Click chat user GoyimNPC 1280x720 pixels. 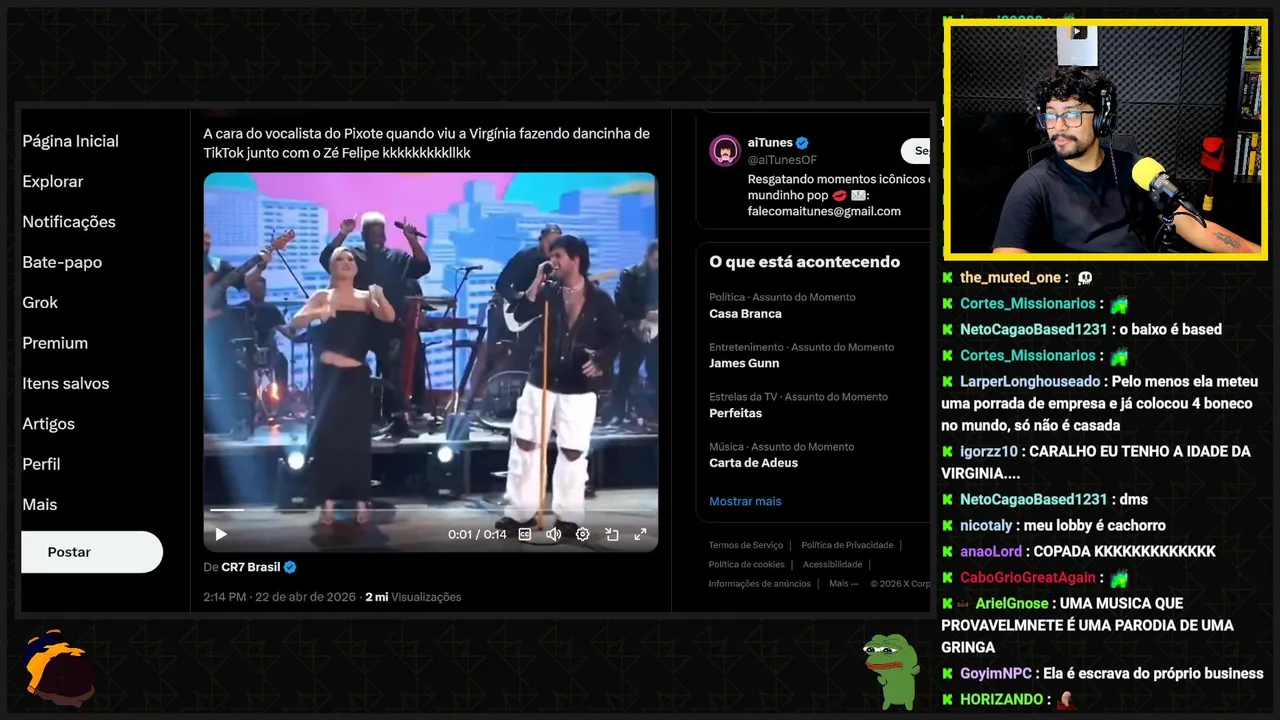pos(996,674)
